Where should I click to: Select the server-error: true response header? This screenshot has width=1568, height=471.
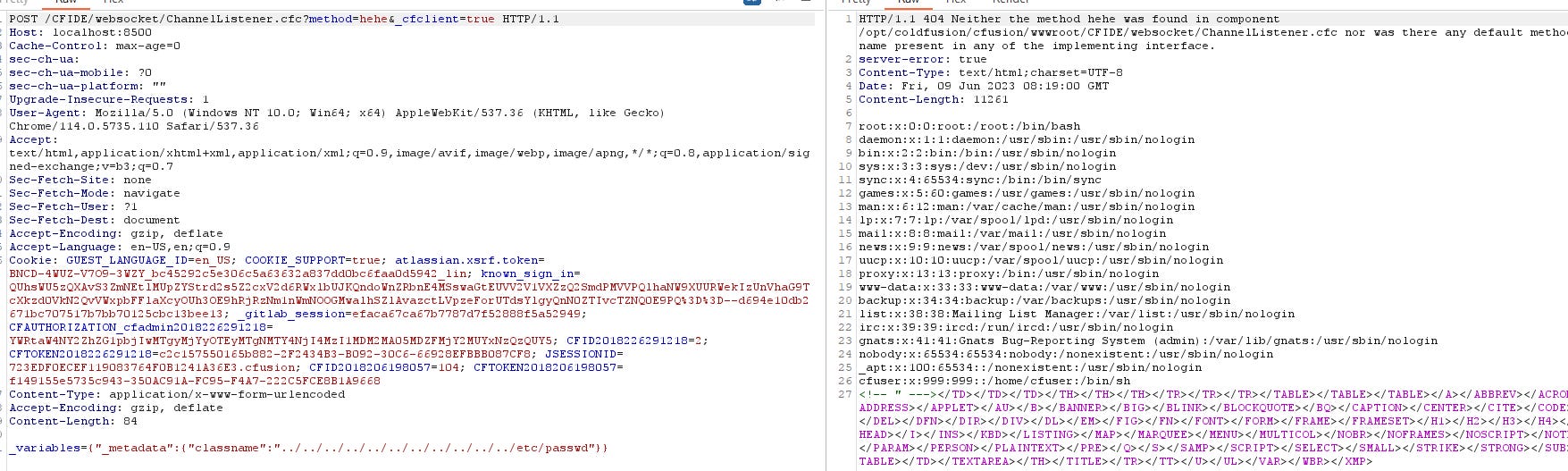(923, 59)
